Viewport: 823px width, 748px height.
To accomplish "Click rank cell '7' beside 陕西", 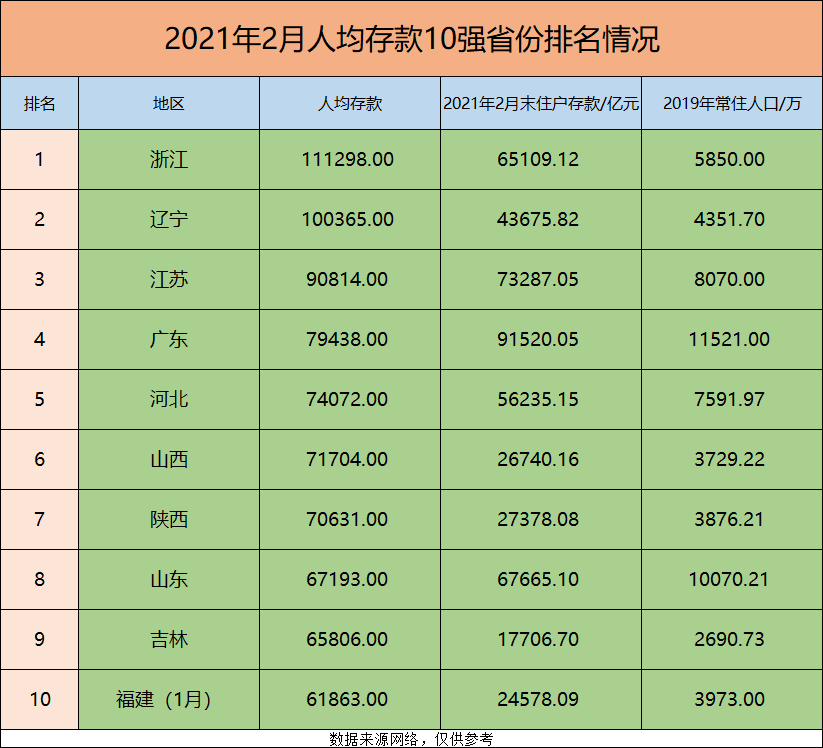I will pyautogui.click(x=39, y=520).
